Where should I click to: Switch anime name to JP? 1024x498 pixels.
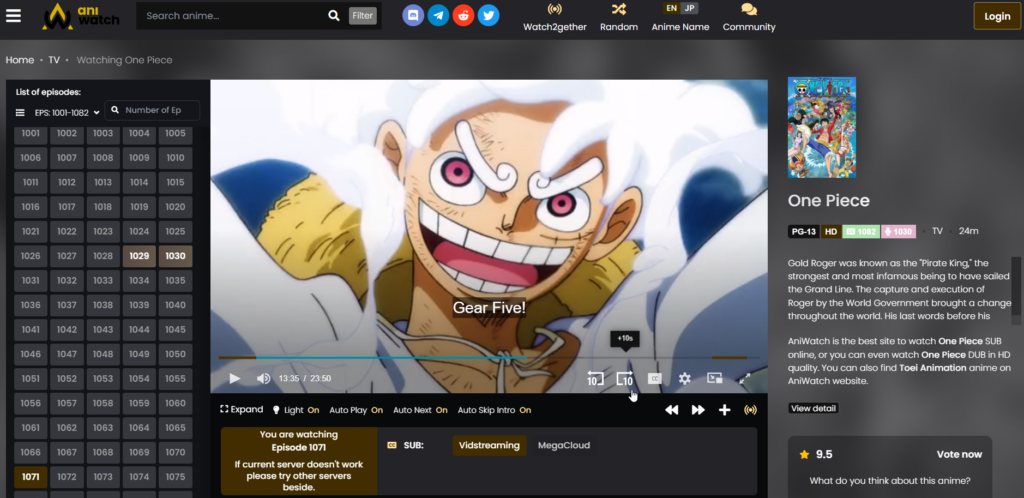coord(689,8)
